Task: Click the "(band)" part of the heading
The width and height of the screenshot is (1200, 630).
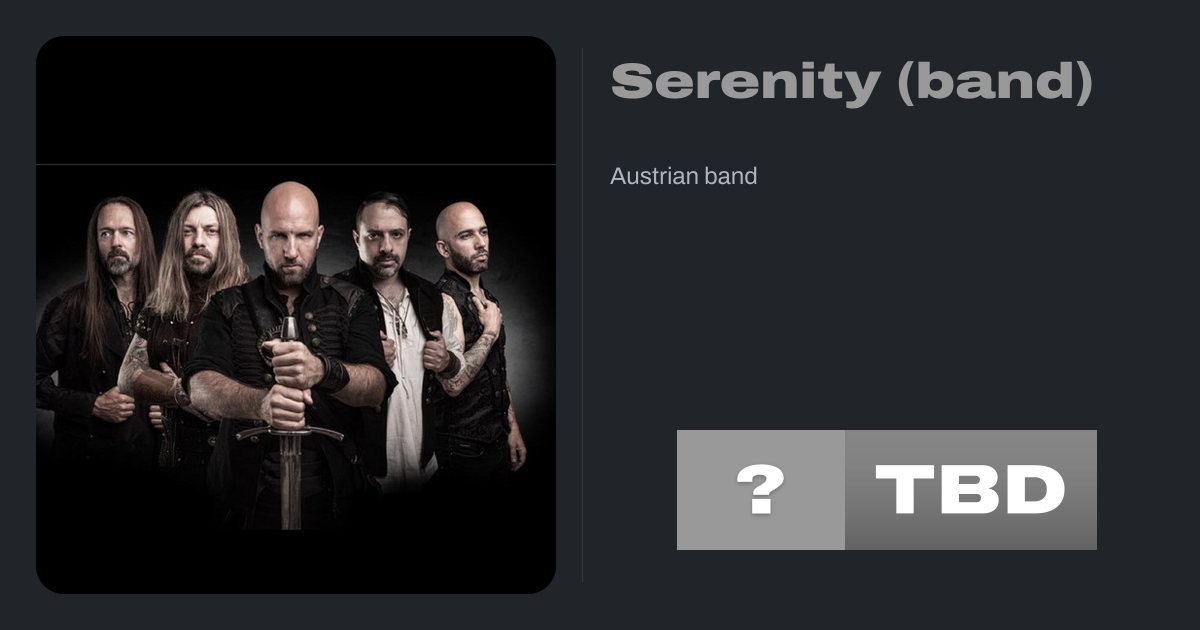Action: pos(994,82)
